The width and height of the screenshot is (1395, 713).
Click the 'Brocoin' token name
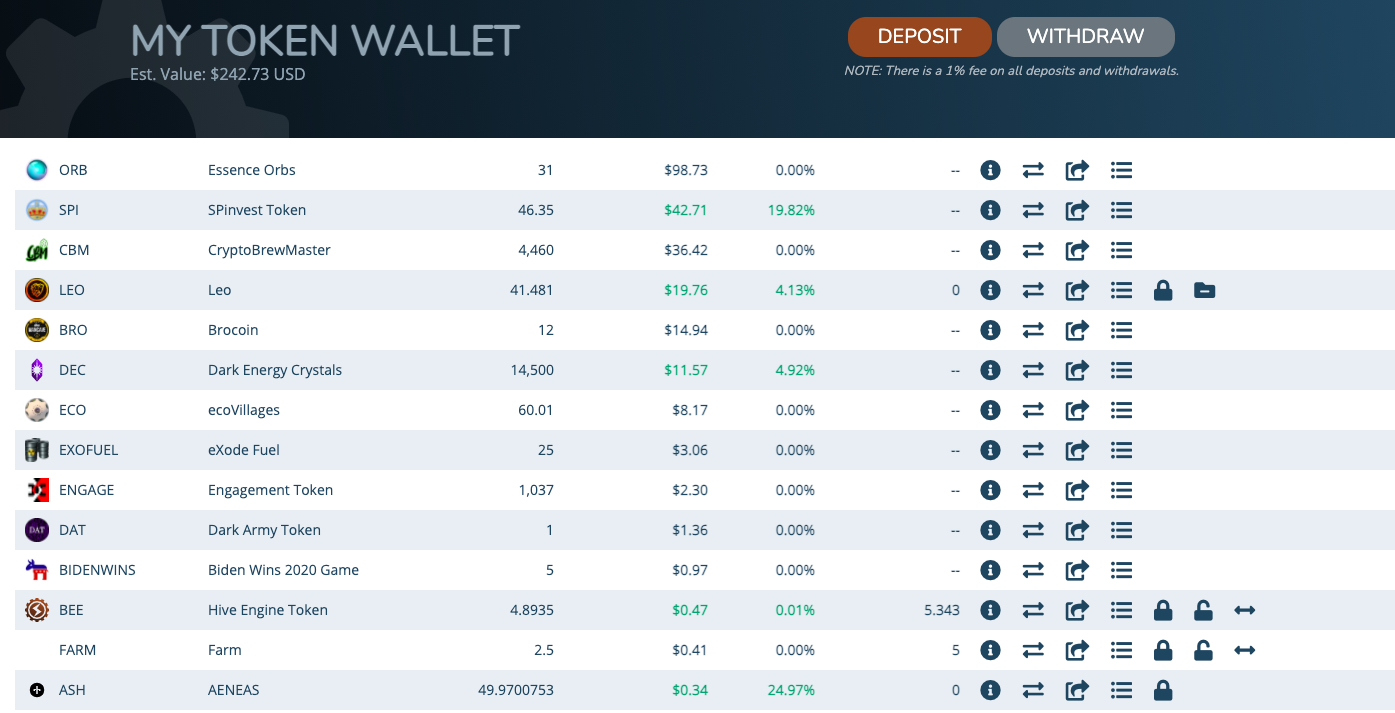click(x=233, y=330)
